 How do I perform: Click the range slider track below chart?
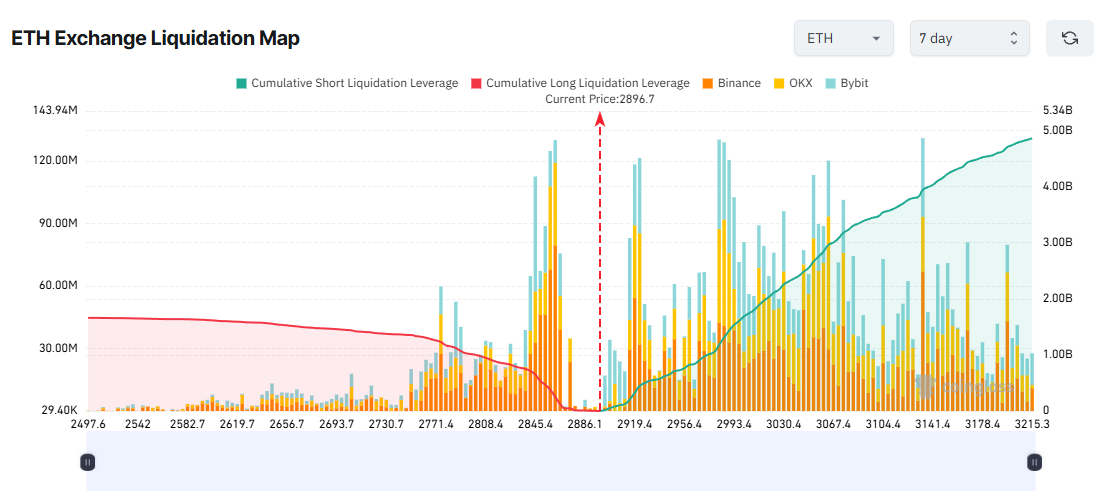click(560, 461)
